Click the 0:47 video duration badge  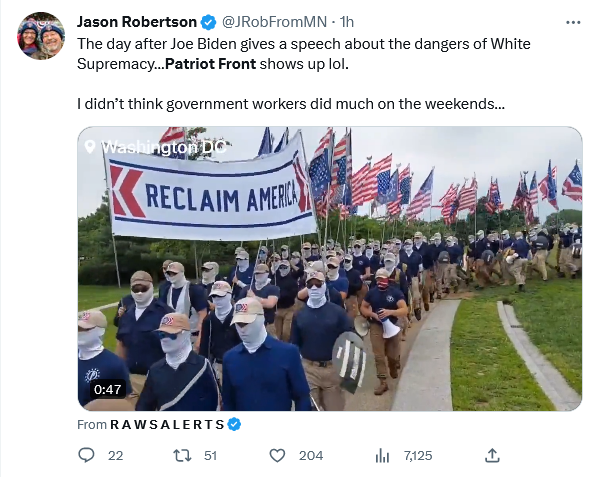click(108, 389)
